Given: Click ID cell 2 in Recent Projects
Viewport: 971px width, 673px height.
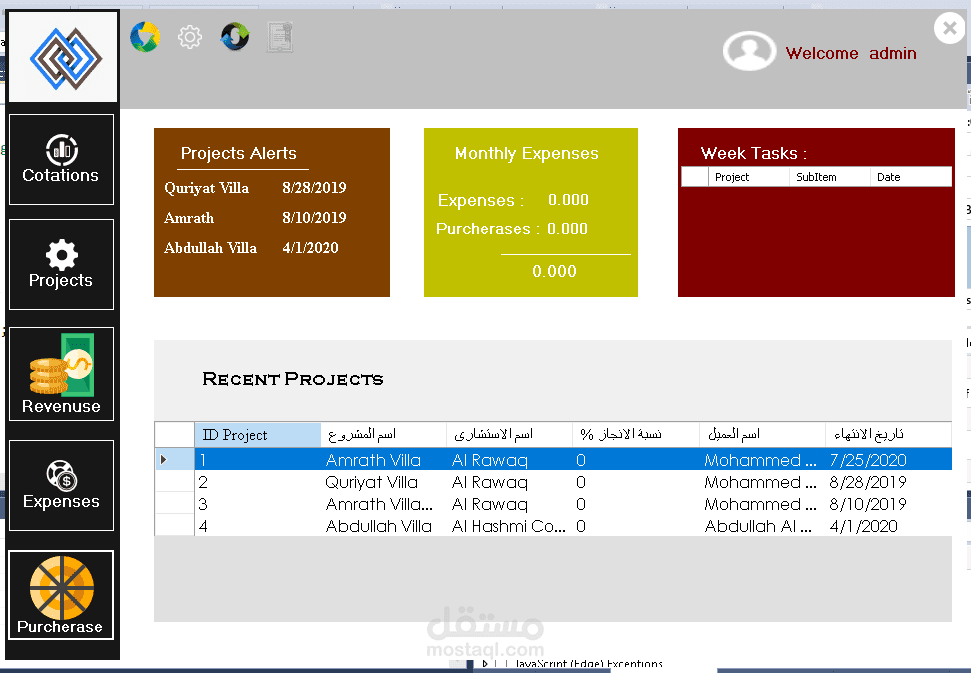Looking at the screenshot, I should pos(258,482).
